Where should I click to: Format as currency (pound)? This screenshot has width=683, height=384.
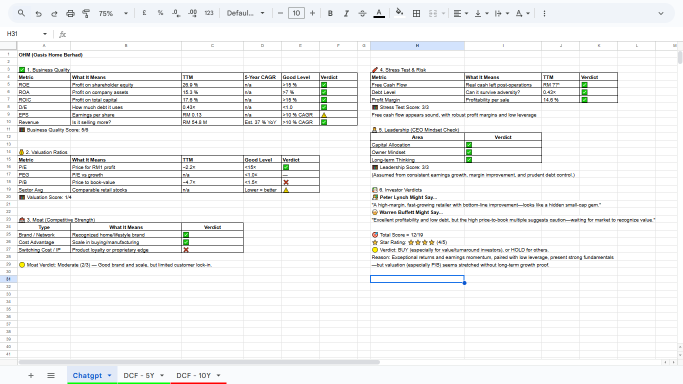144,13
